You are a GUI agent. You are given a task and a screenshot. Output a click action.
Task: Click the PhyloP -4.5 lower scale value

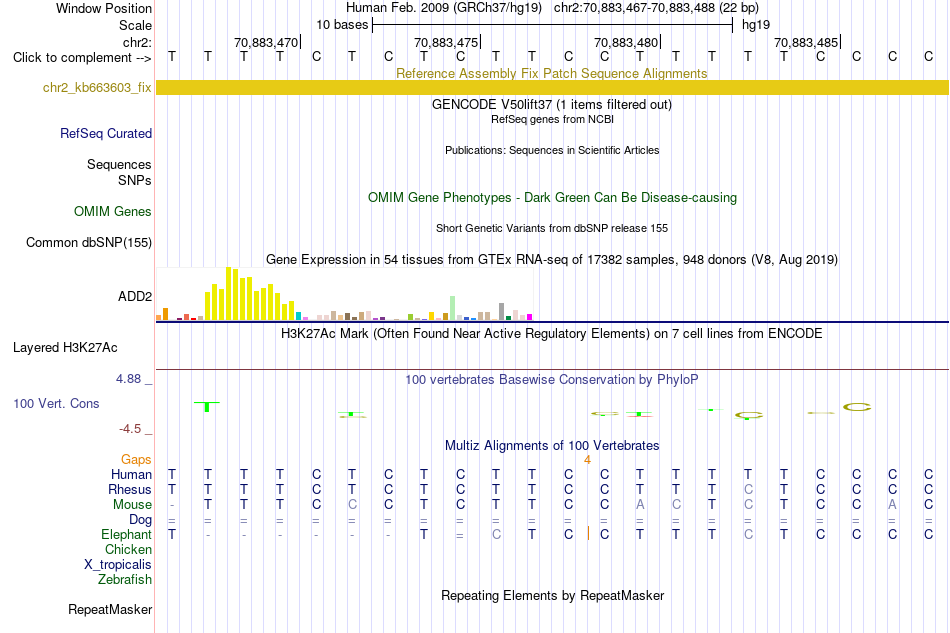click(x=130, y=429)
